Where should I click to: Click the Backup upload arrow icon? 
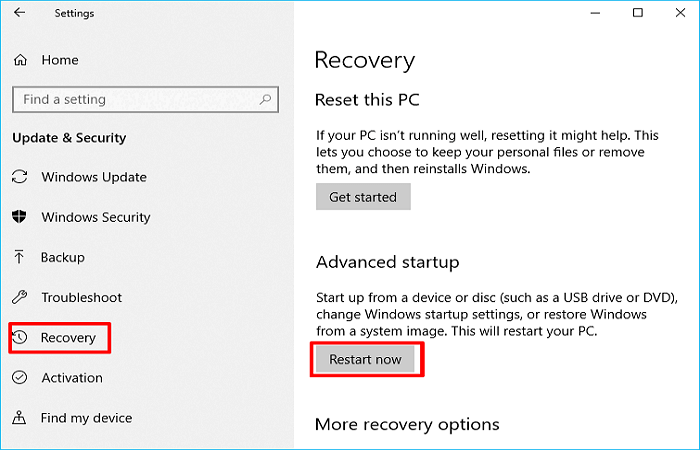20,257
